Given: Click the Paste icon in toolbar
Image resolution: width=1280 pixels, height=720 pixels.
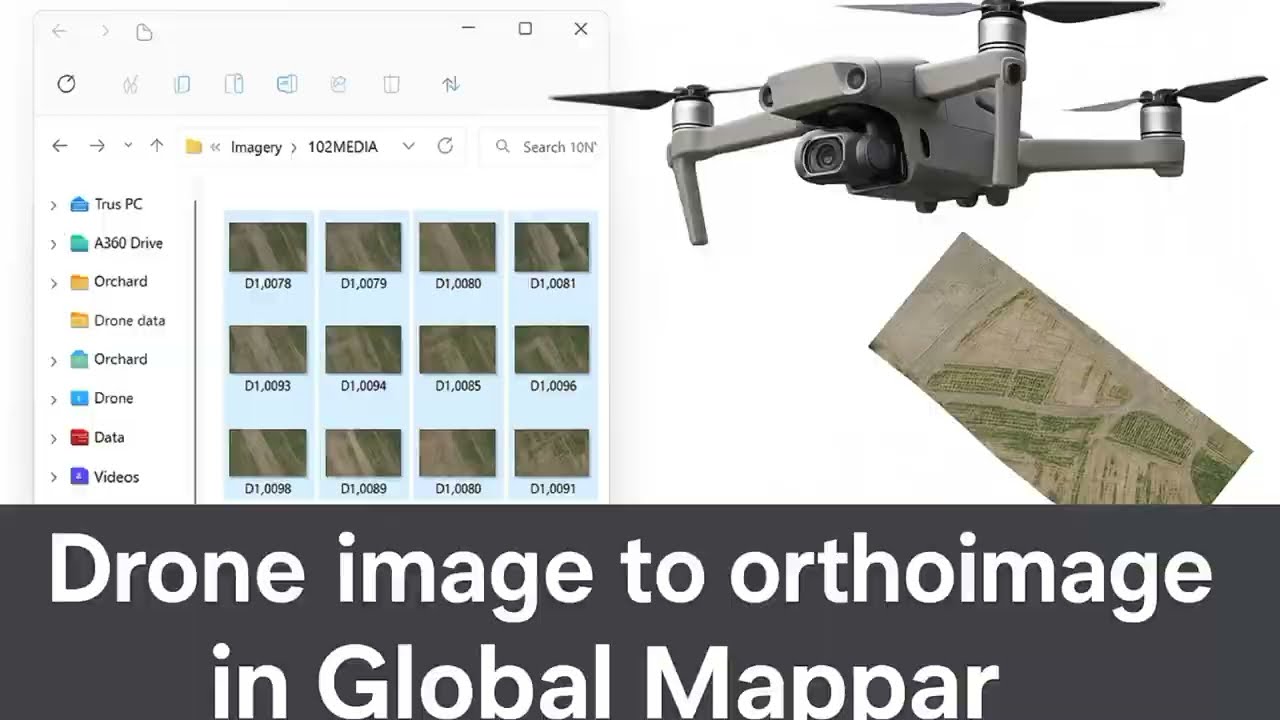Looking at the screenshot, I should tap(234, 84).
